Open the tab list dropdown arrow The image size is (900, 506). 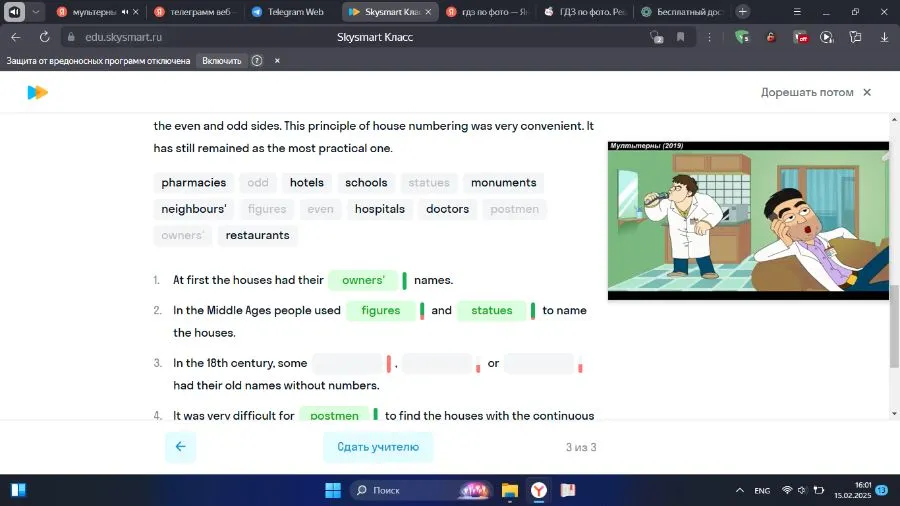coord(36,11)
